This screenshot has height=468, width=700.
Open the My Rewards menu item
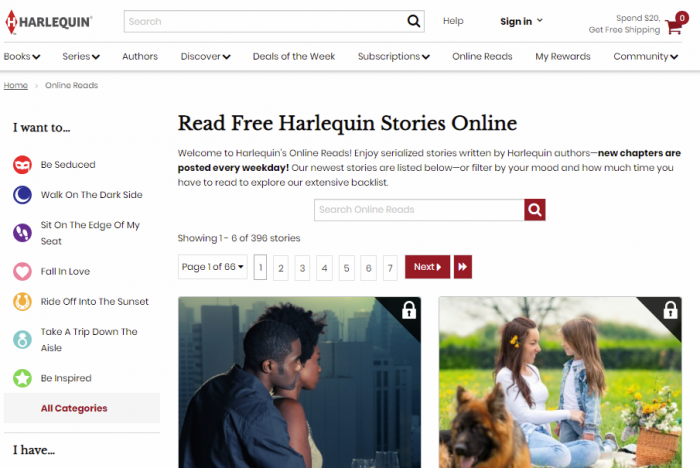(x=562, y=57)
